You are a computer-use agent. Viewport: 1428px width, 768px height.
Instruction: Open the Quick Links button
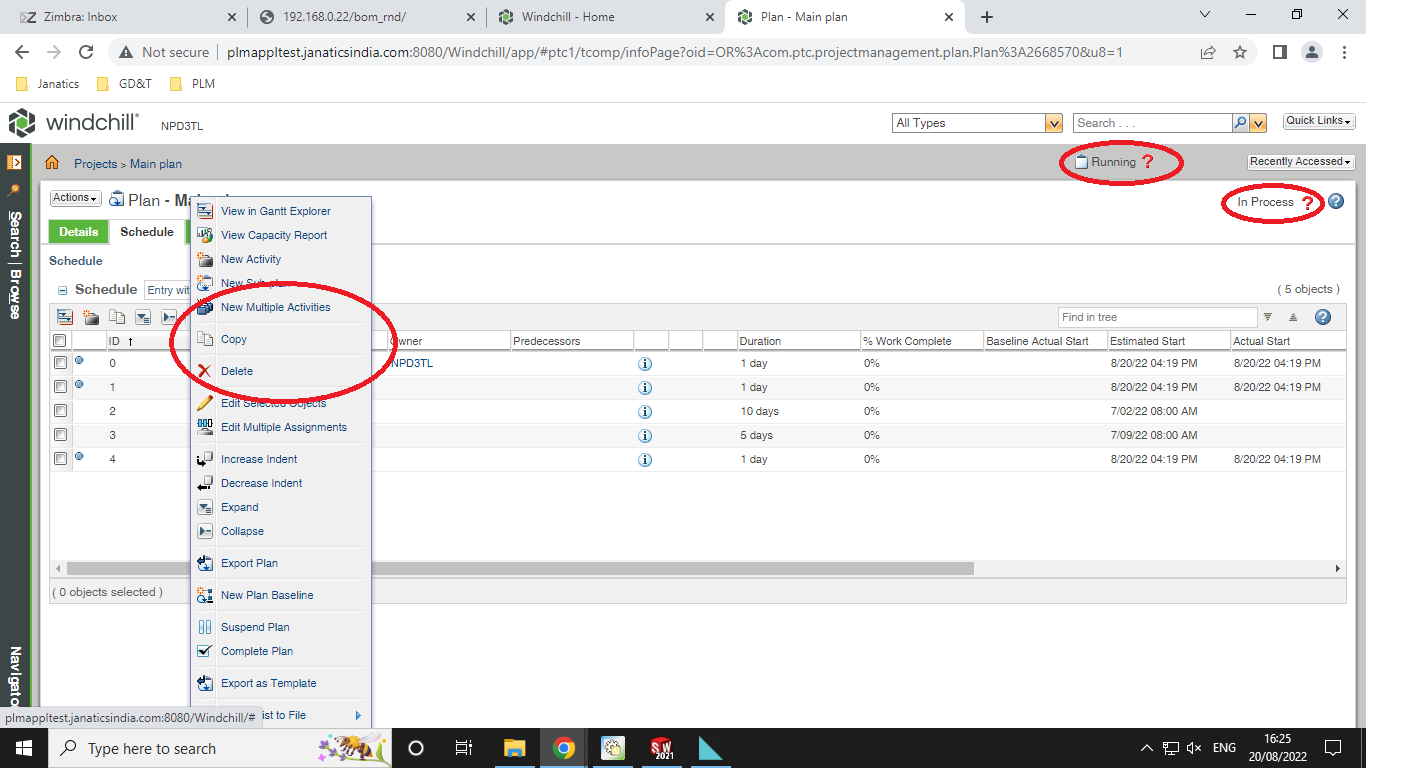1318,120
